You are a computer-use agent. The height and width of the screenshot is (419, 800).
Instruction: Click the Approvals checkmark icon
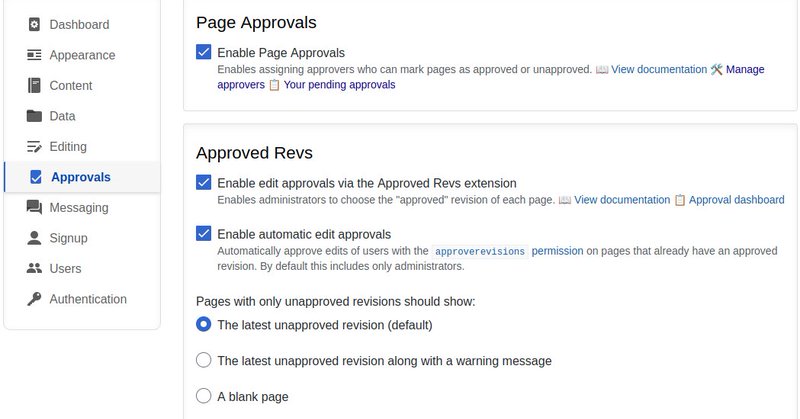point(36,177)
